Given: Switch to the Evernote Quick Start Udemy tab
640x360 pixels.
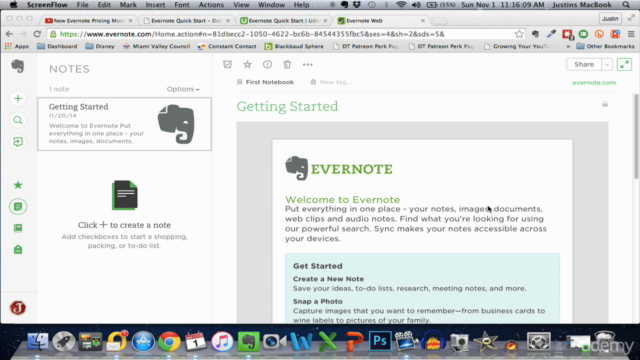Looking at the screenshot, I should pos(284,20).
